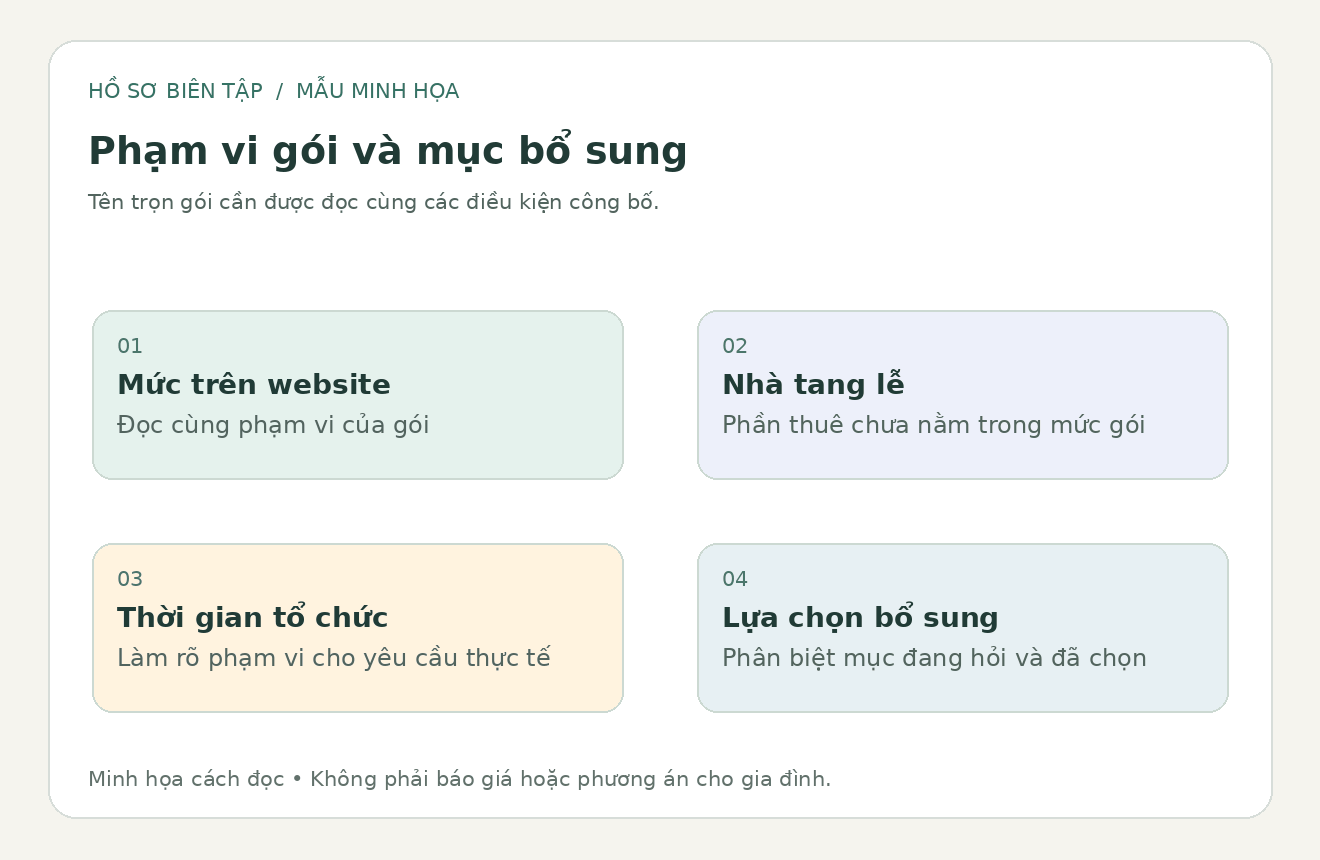Select the heading 'Phạm vi gói và mục bổ sung'
The height and width of the screenshot is (860, 1320).
(x=388, y=151)
